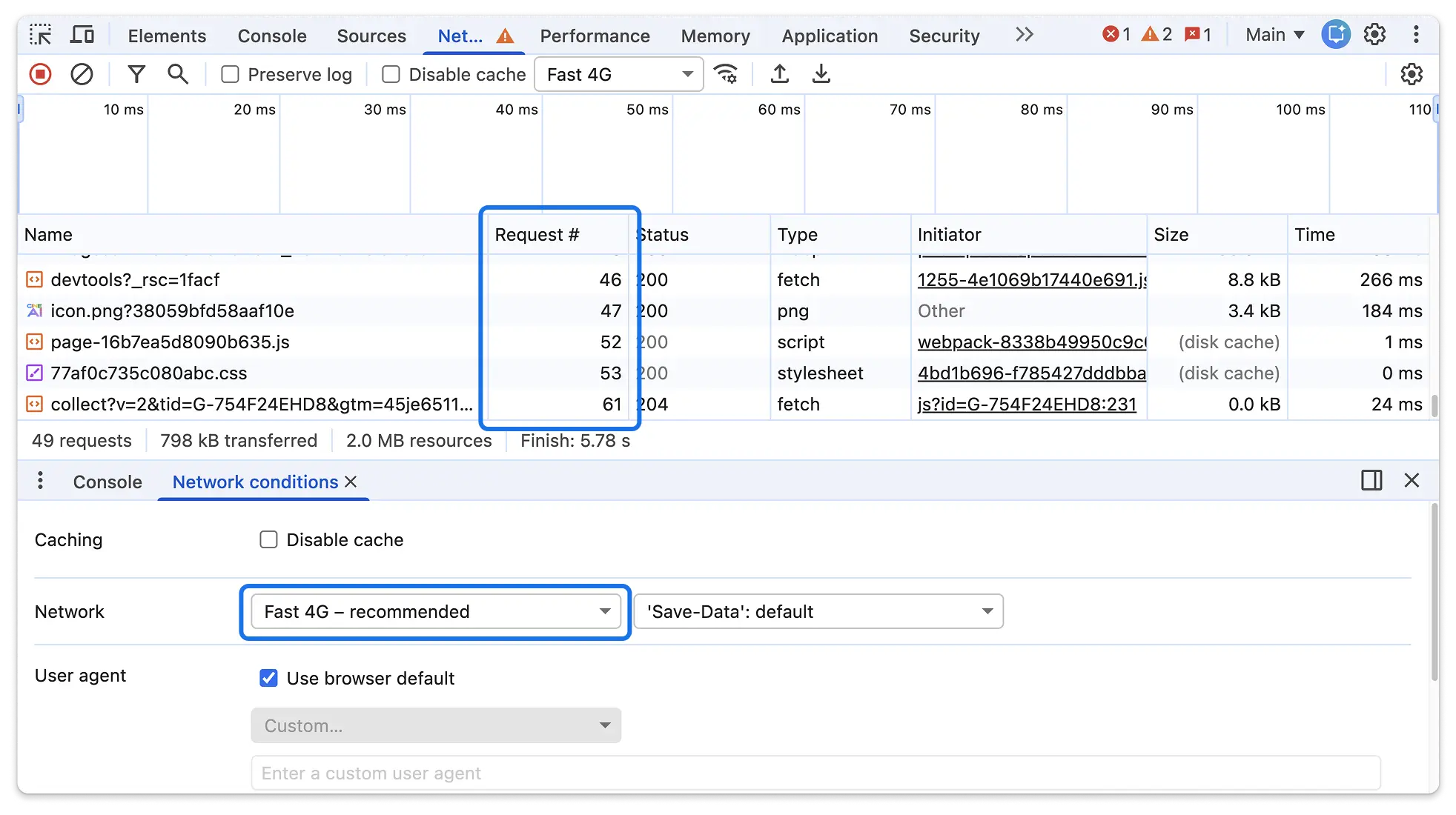Sort by the Time column header
The image size is (1456, 815).
coord(1358,234)
